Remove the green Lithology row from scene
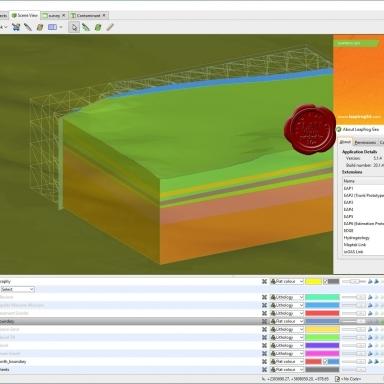 tap(264, 337)
